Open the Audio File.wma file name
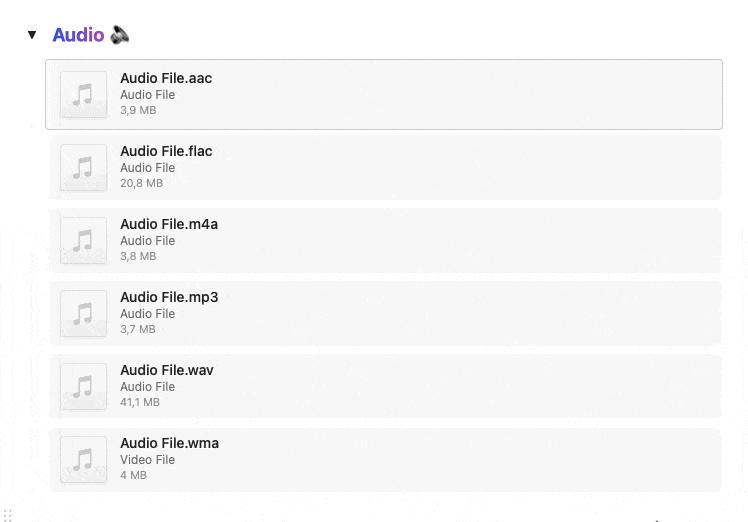The height and width of the screenshot is (522, 748). [x=169, y=443]
